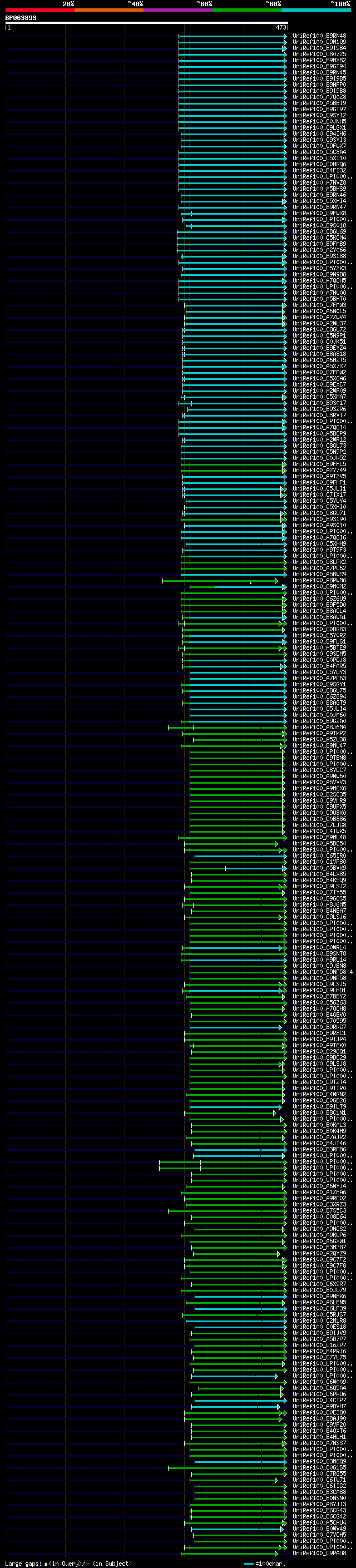
Task: Select hit label UniRef100_B8A818
Action: (319, 354)
